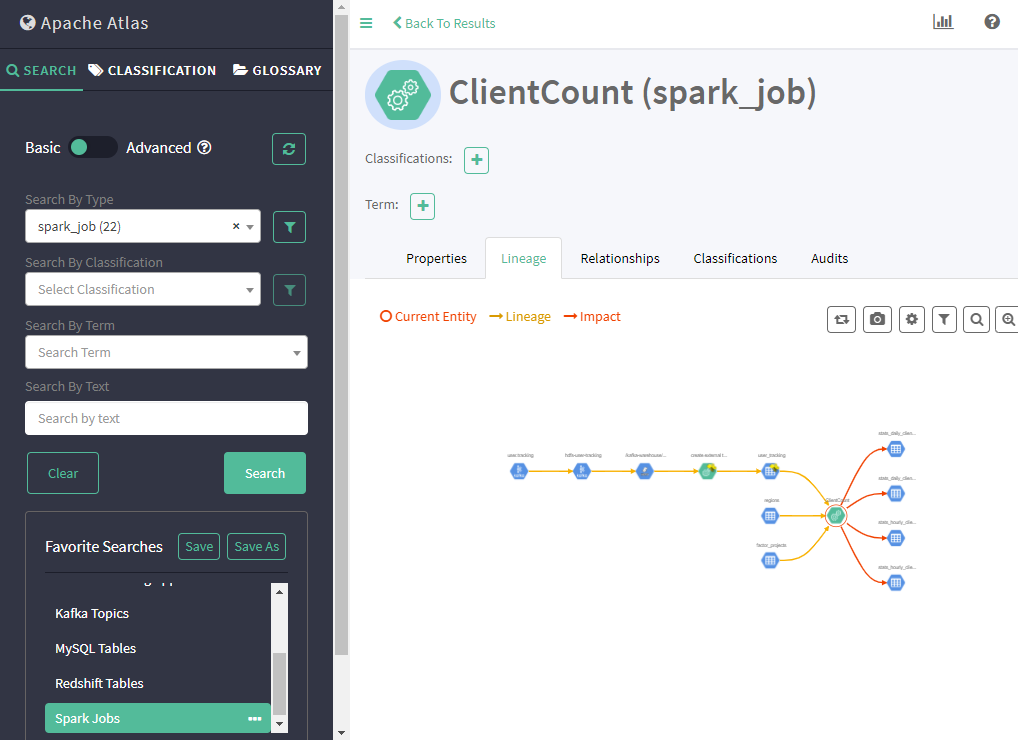Click the Clear button

click(x=63, y=473)
